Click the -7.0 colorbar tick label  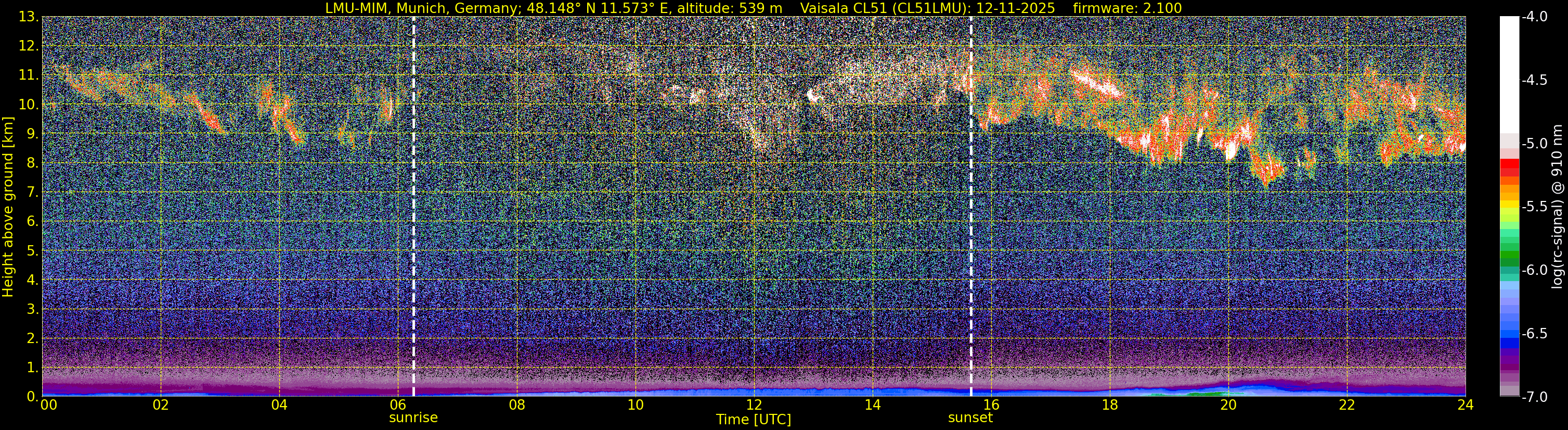tap(1534, 397)
